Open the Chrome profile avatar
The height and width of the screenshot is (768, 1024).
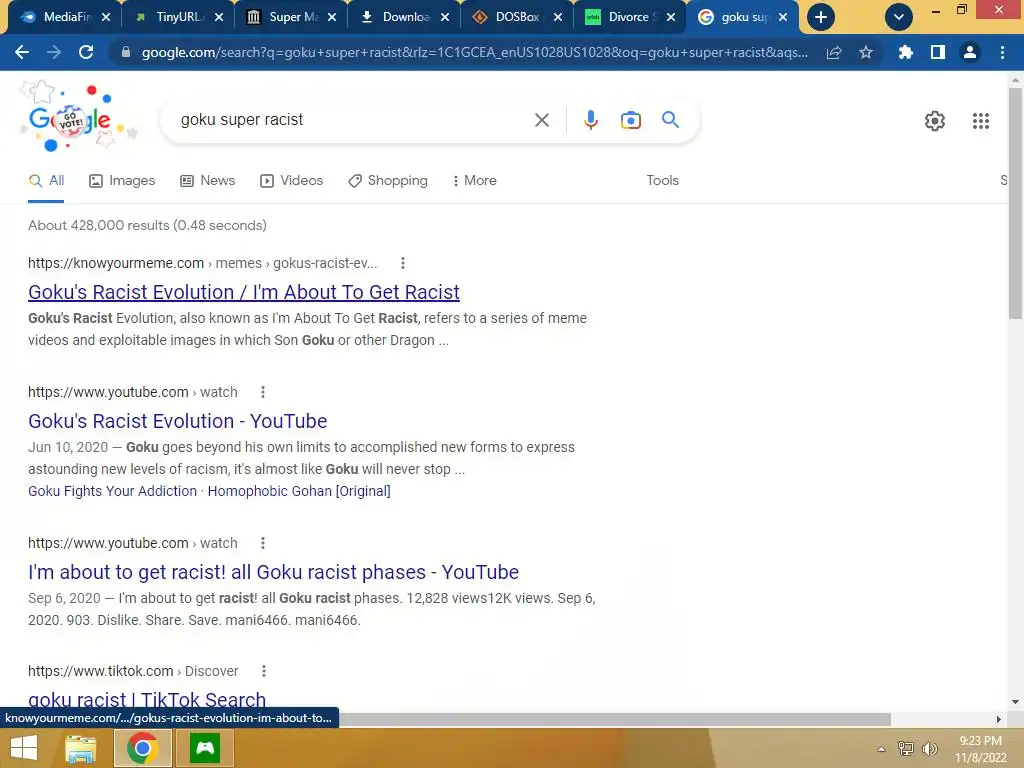pyautogui.click(x=970, y=52)
